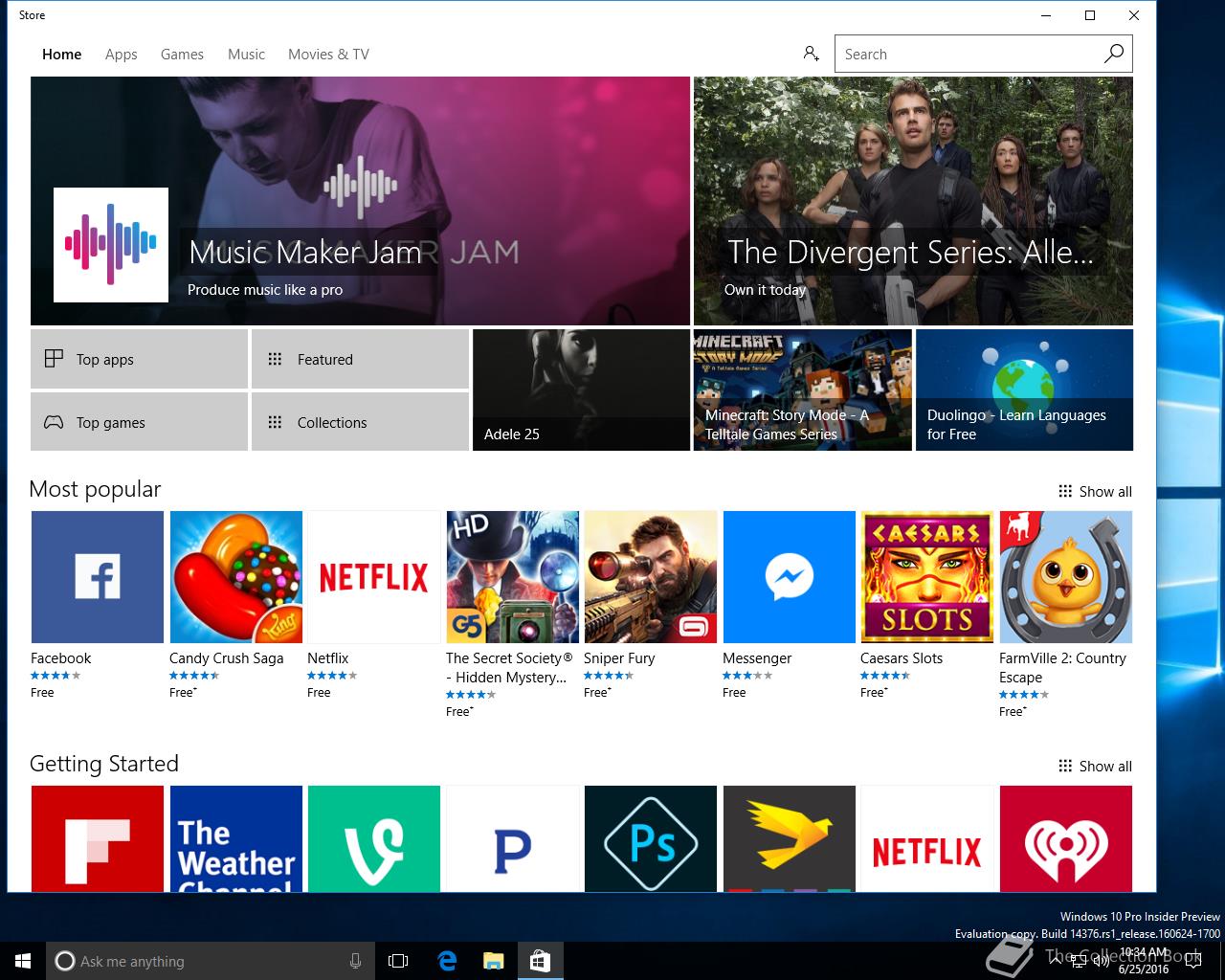Open the Music Maker Jam app icon
The width and height of the screenshot is (1225, 980).
coord(111,245)
